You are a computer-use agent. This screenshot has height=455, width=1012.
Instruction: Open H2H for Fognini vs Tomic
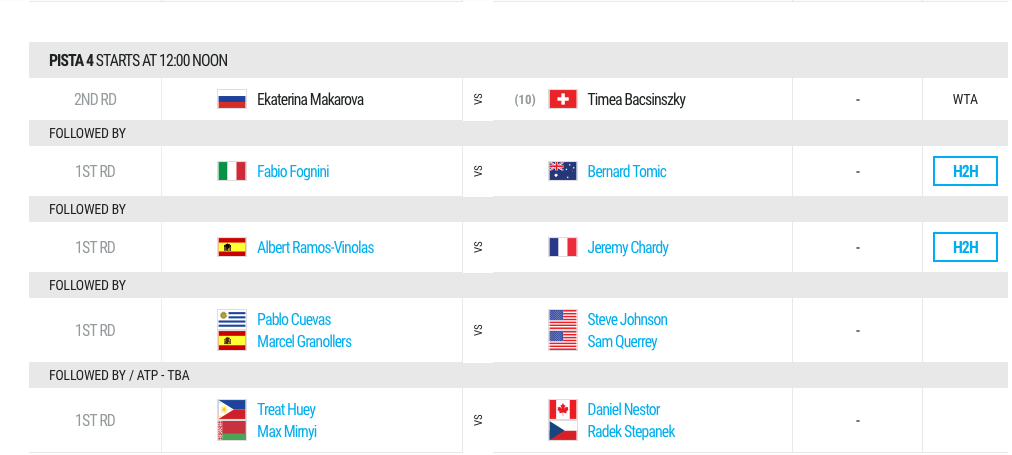[x=966, y=171]
